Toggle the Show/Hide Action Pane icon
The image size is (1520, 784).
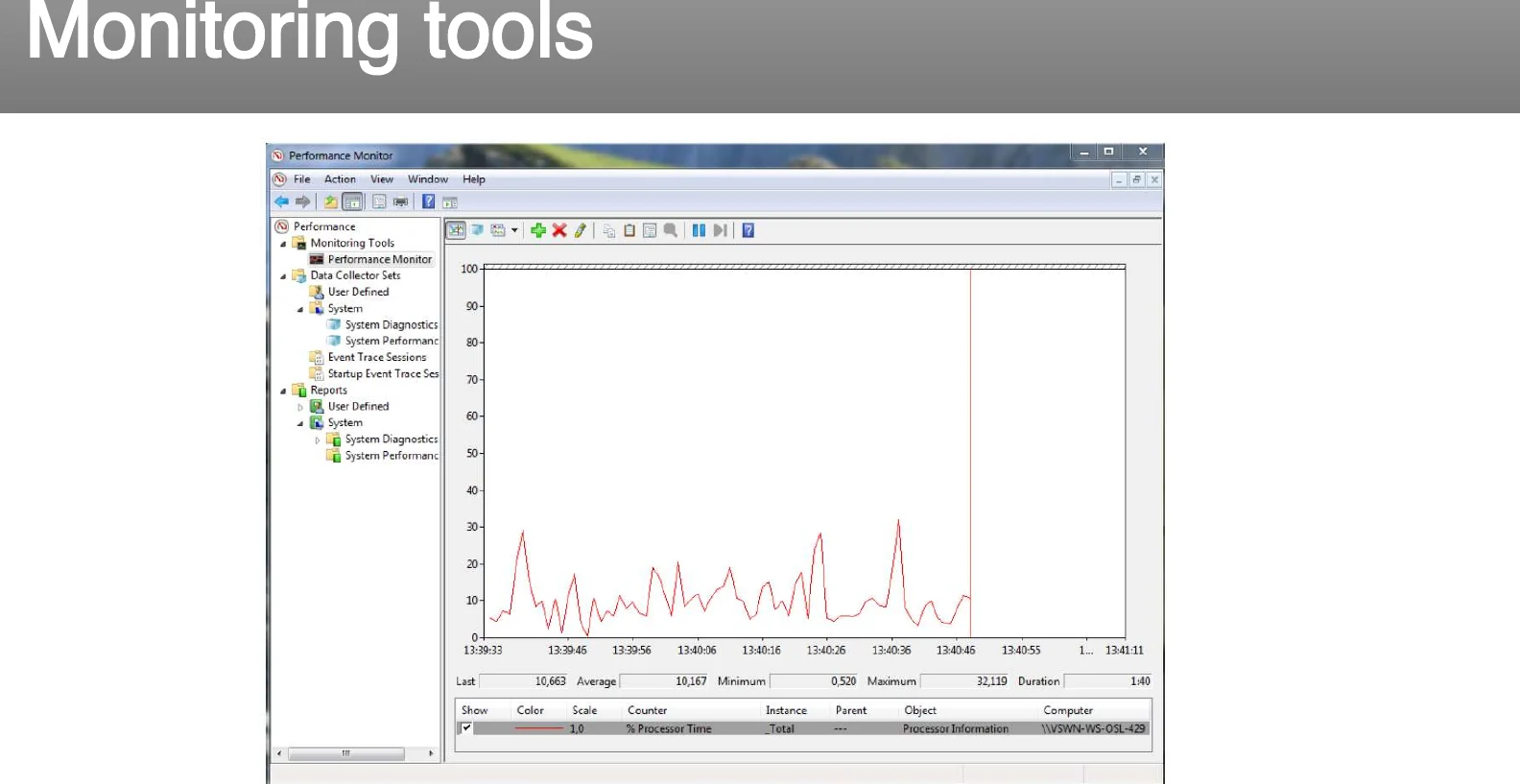click(449, 202)
